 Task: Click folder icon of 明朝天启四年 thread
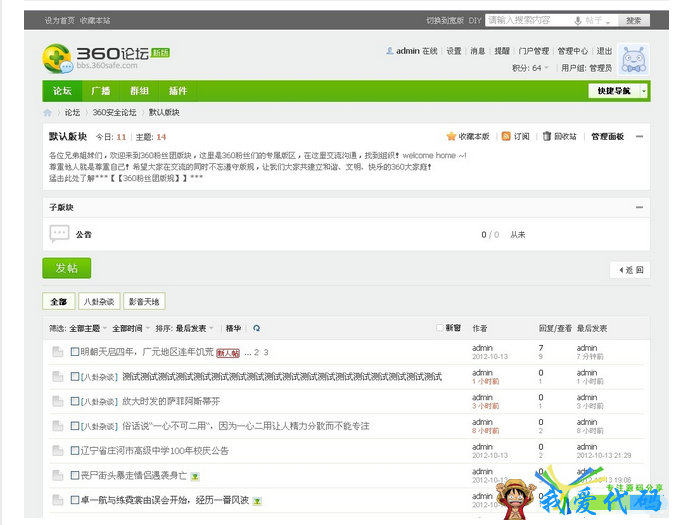[58, 352]
